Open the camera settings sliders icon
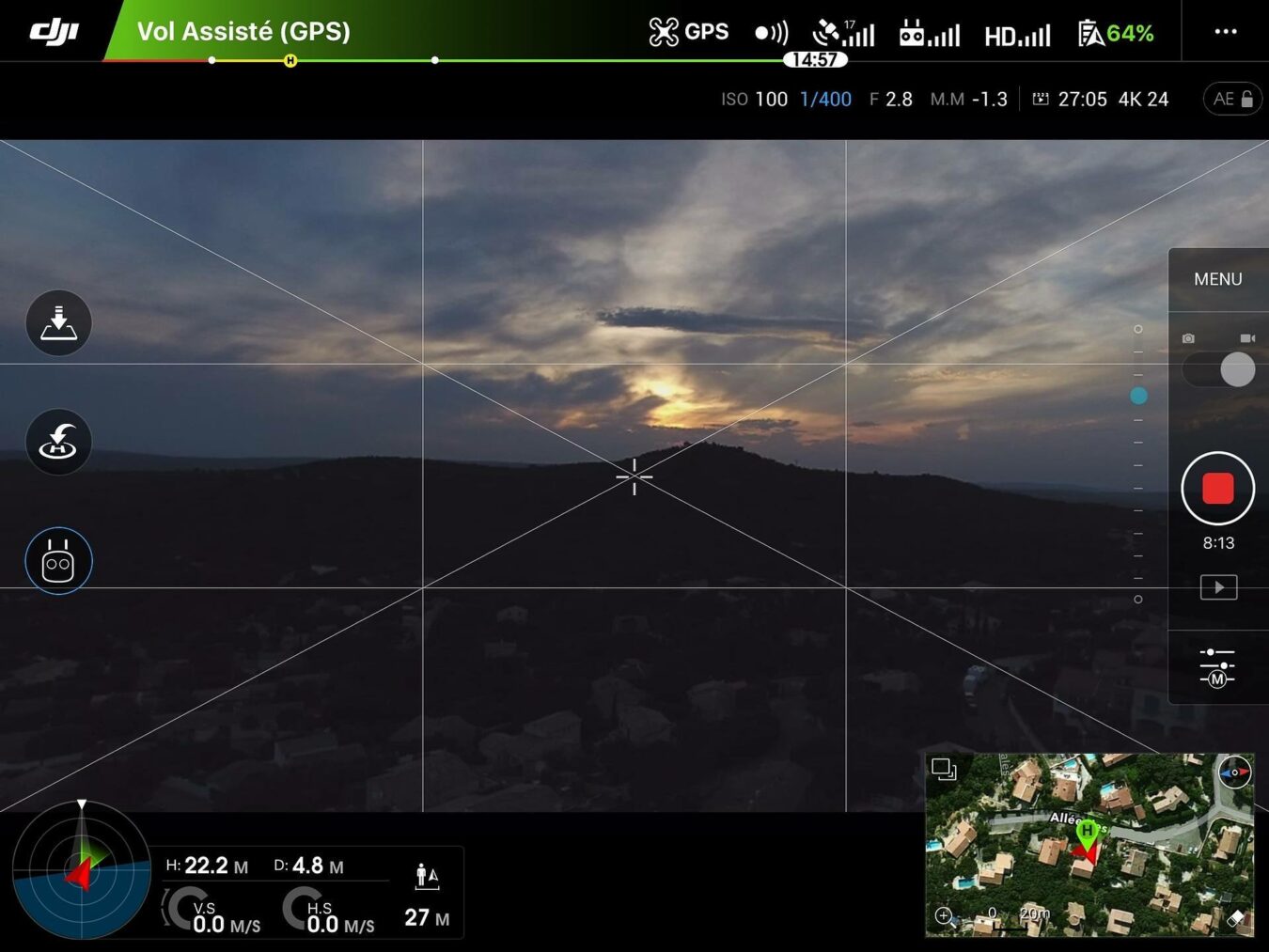Viewport: 1269px width, 952px height. pyautogui.click(x=1217, y=666)
